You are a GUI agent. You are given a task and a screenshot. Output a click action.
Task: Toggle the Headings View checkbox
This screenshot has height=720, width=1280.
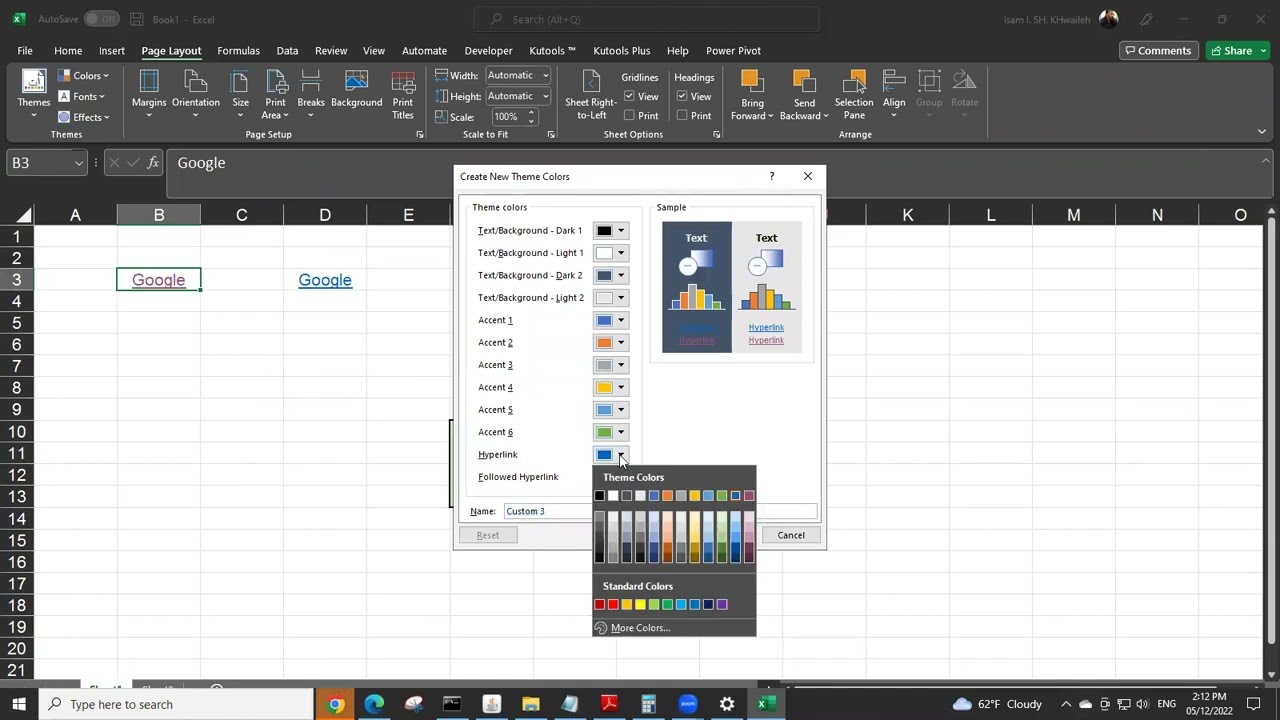tap(682, 96)
